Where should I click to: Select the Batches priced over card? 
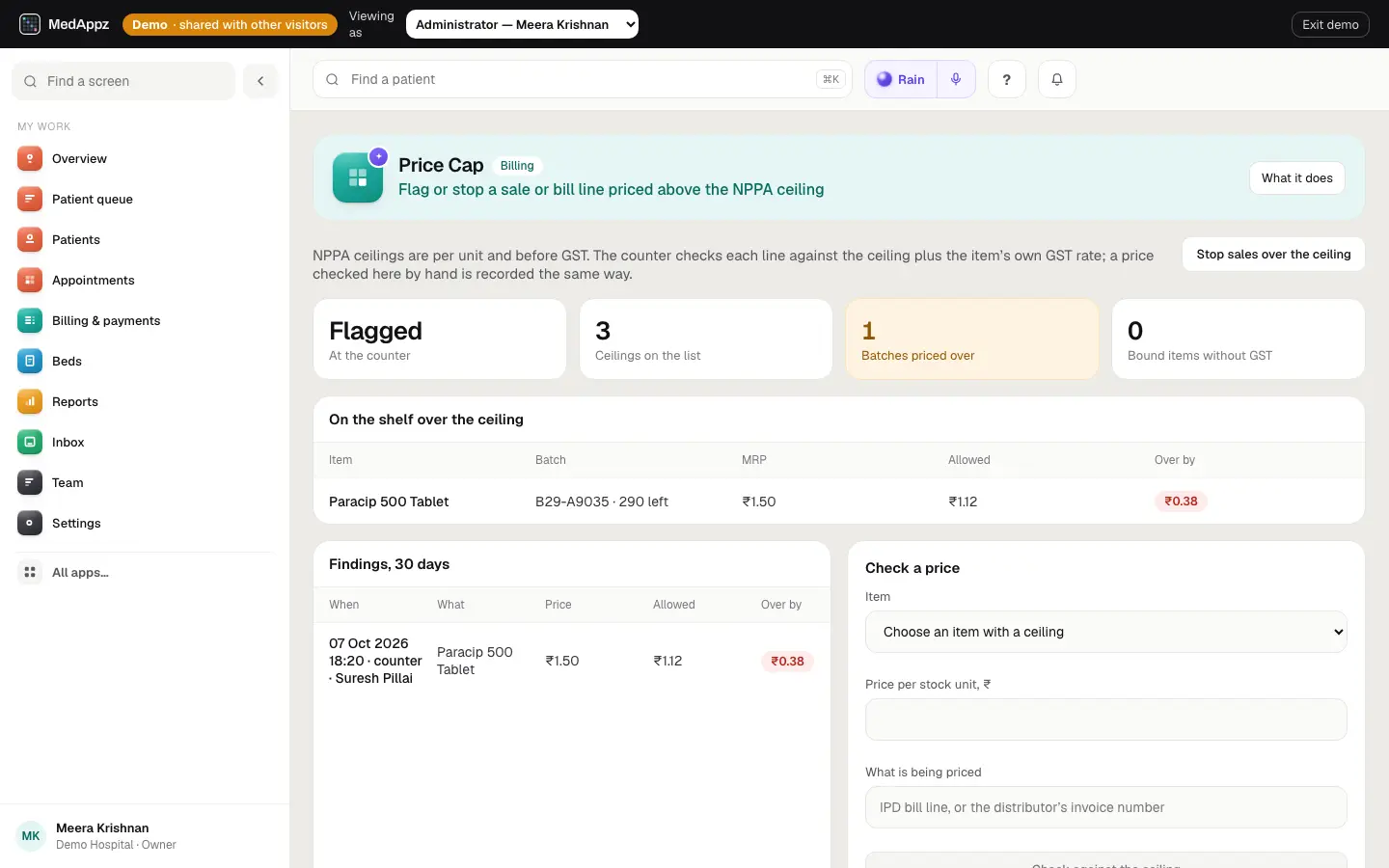pos(972,339)
